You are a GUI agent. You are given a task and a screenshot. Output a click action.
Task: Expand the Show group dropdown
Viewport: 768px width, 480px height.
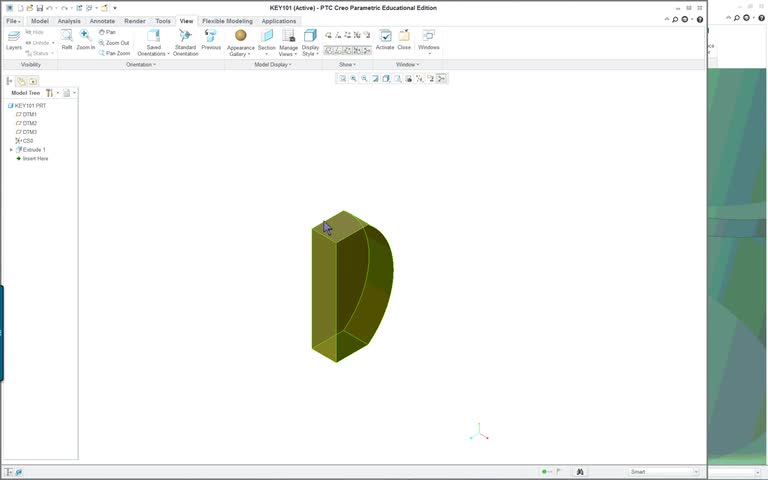click(347, 65)
